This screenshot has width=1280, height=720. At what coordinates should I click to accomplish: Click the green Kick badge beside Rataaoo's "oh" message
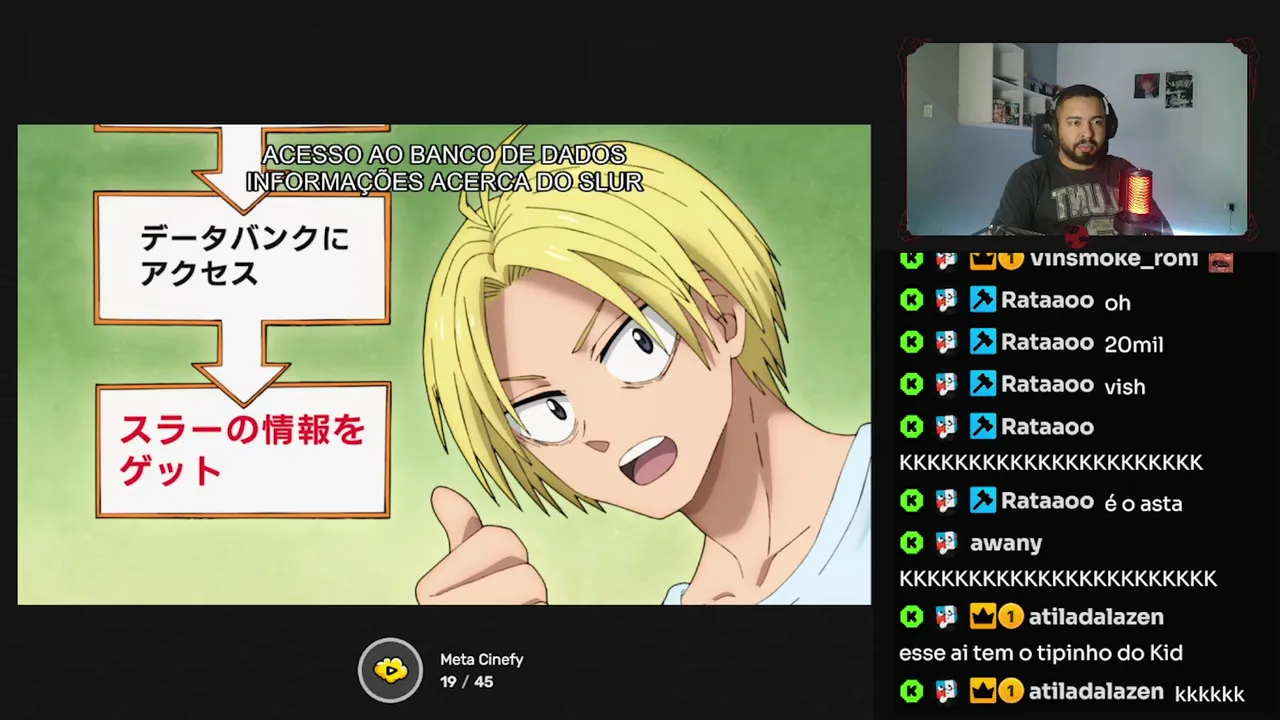[x=911, y=300]
